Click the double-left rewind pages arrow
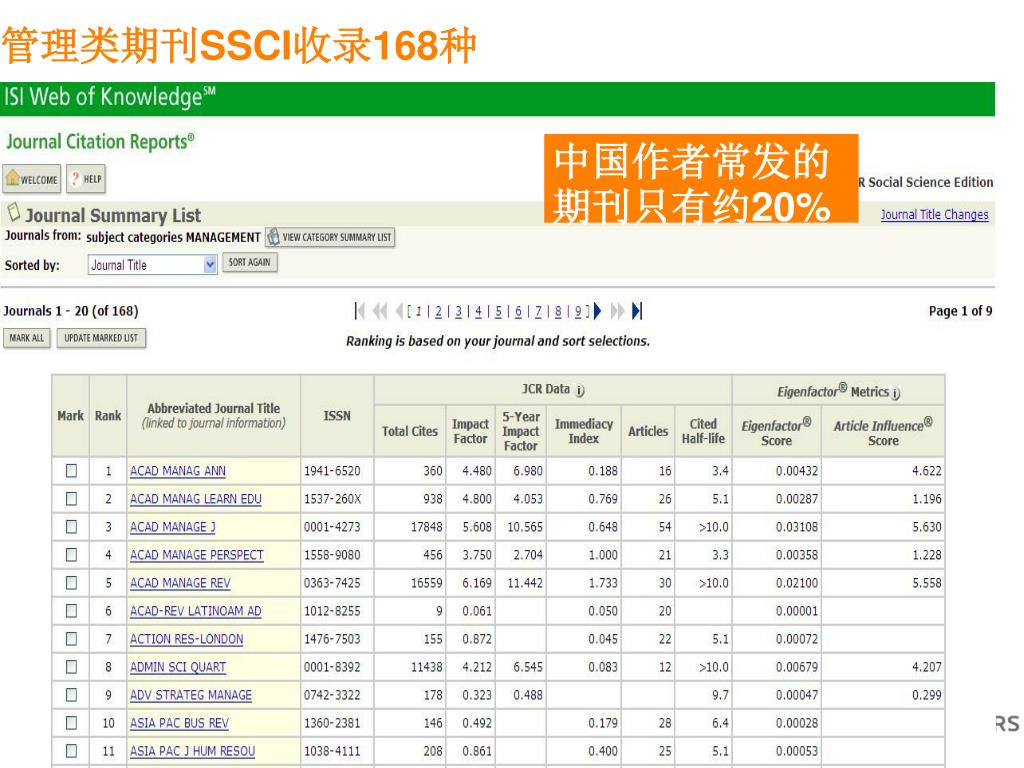This screenshot has width=1024, height=768. (x=379, y=311)
